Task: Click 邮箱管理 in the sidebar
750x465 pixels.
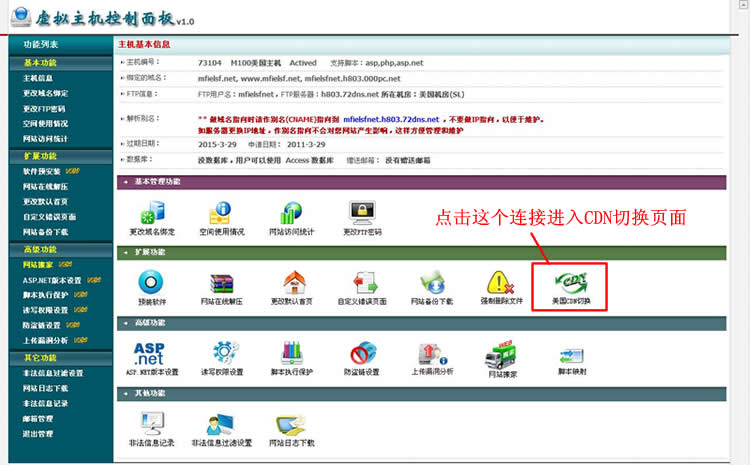Action: (38, 418)
